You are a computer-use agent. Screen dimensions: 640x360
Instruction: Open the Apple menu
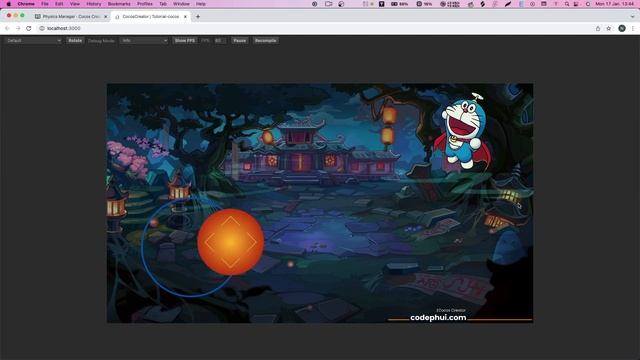[9, 4]
